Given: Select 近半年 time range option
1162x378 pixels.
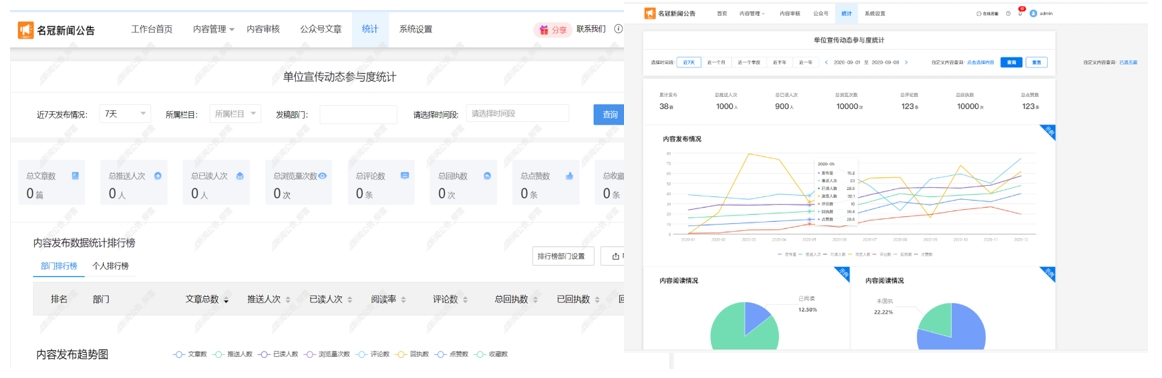Looking at the screenshot, I should 779,62.
